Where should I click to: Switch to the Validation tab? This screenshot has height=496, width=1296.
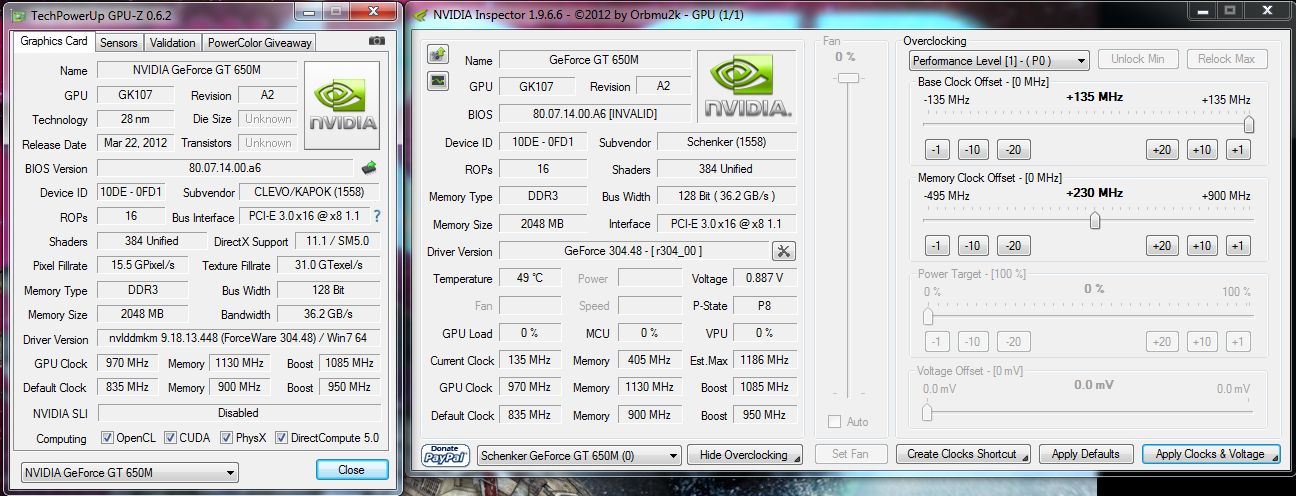coord(173,43)
